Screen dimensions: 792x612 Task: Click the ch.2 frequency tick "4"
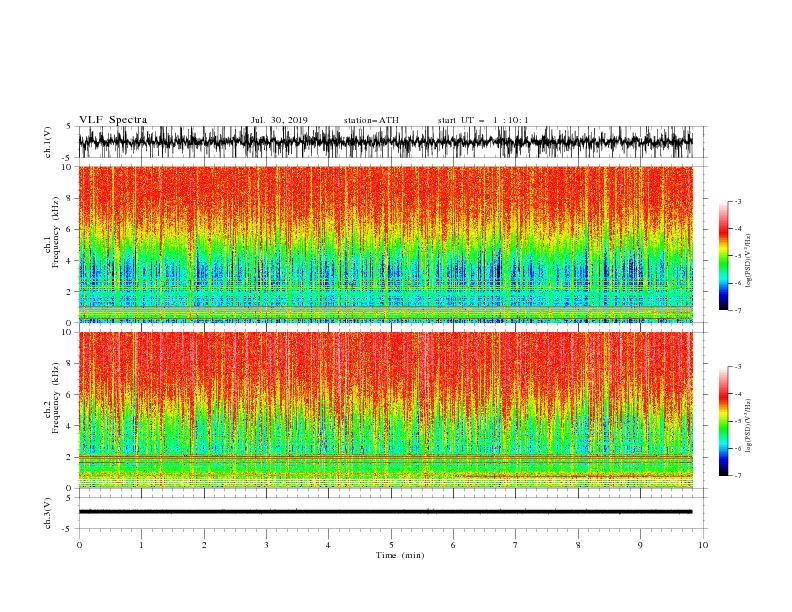(x=69, y=426)
